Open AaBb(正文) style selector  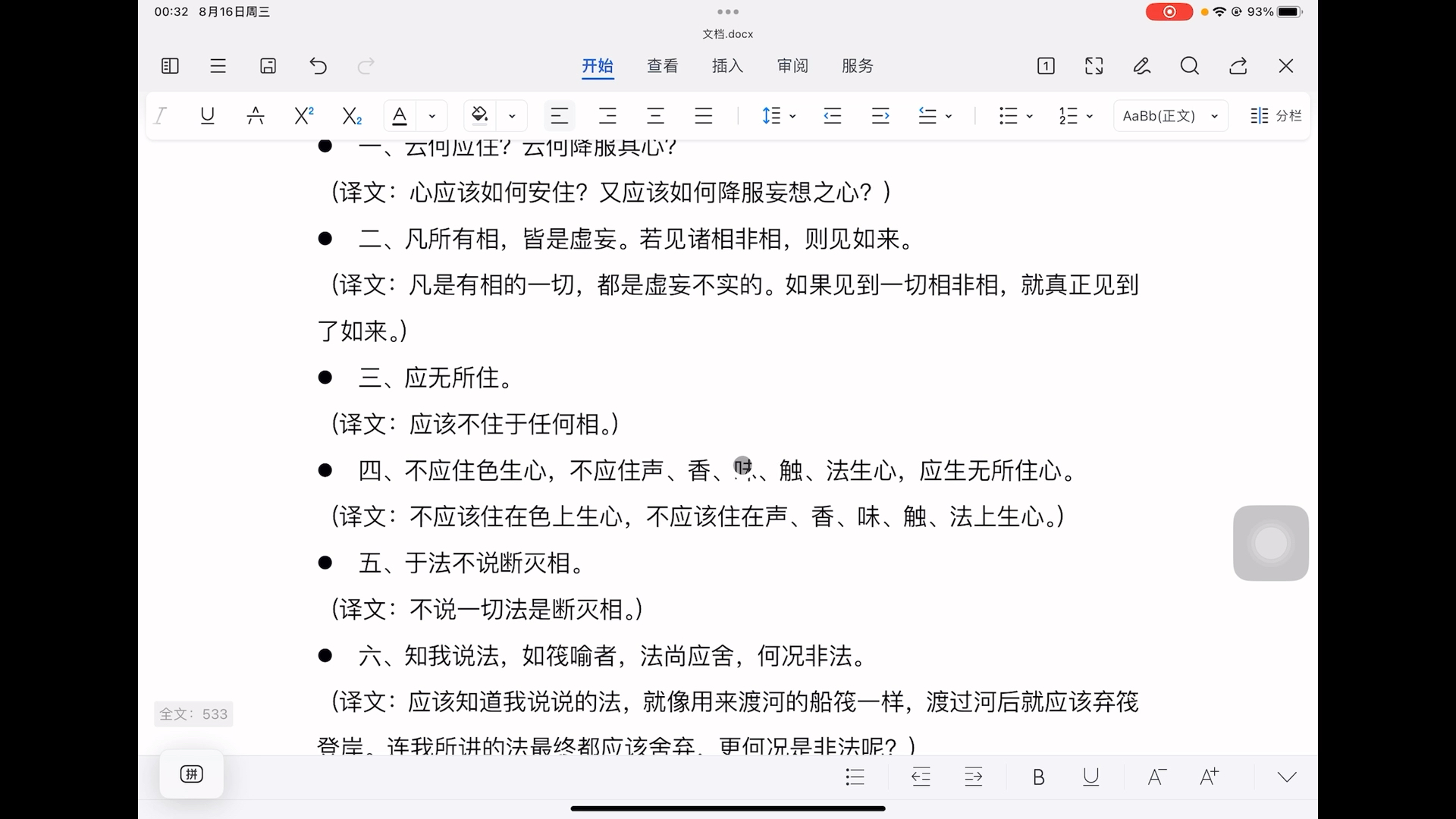click(x=1171, y=116)
